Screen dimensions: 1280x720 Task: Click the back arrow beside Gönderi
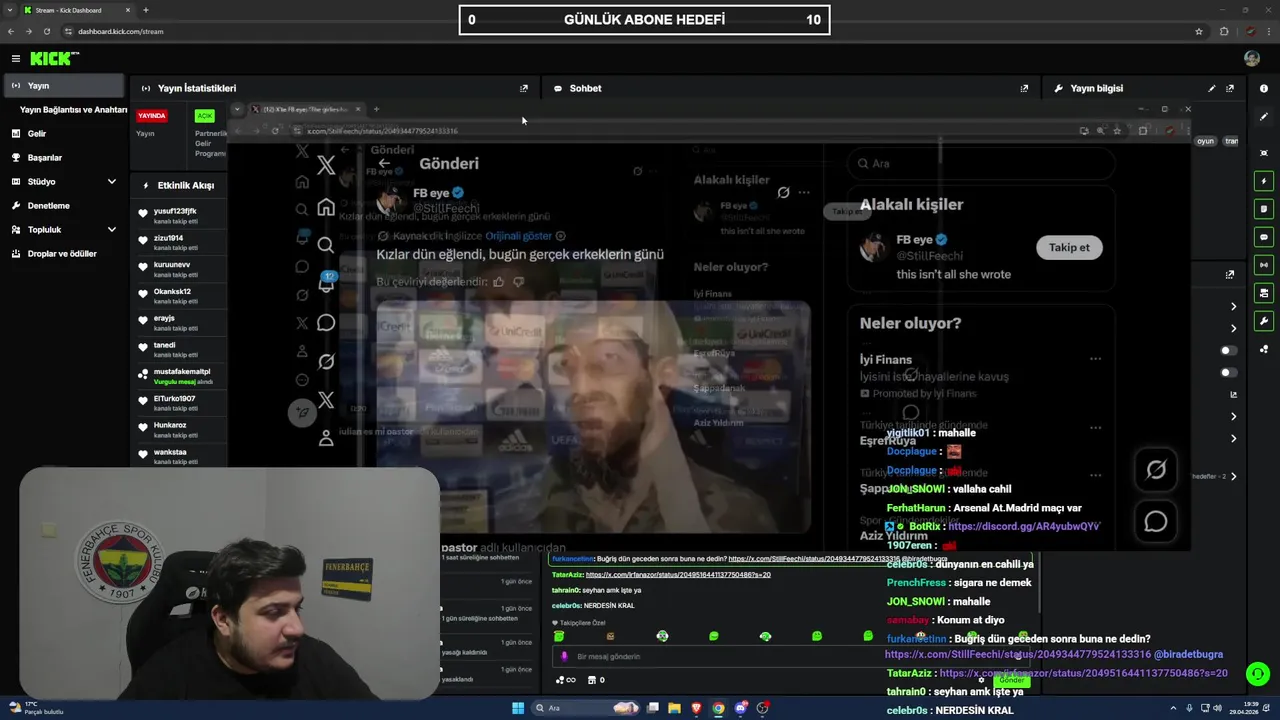pyautogui.click(x=384, y=163)
